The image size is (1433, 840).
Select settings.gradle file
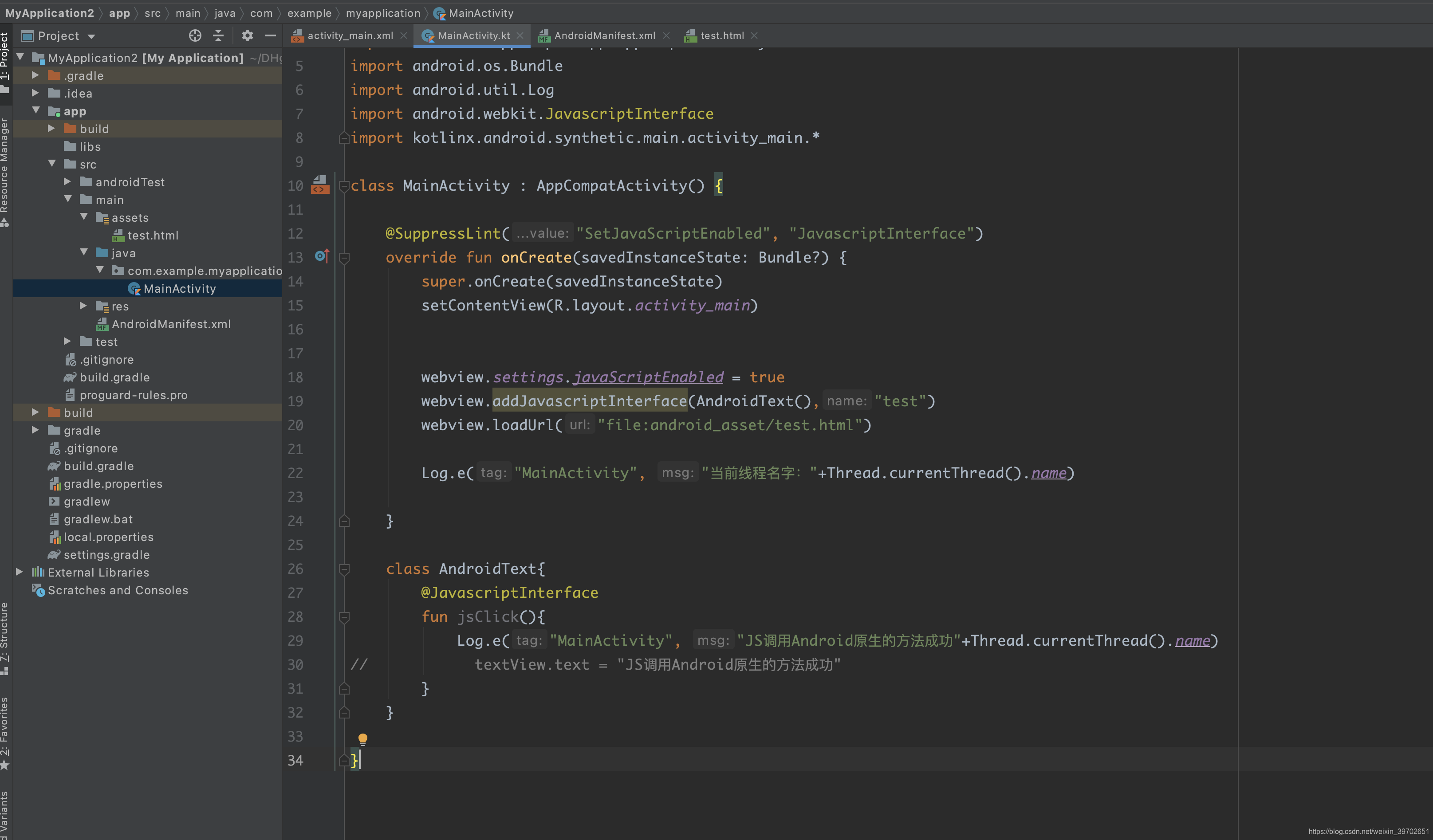(x=106, y=555)
